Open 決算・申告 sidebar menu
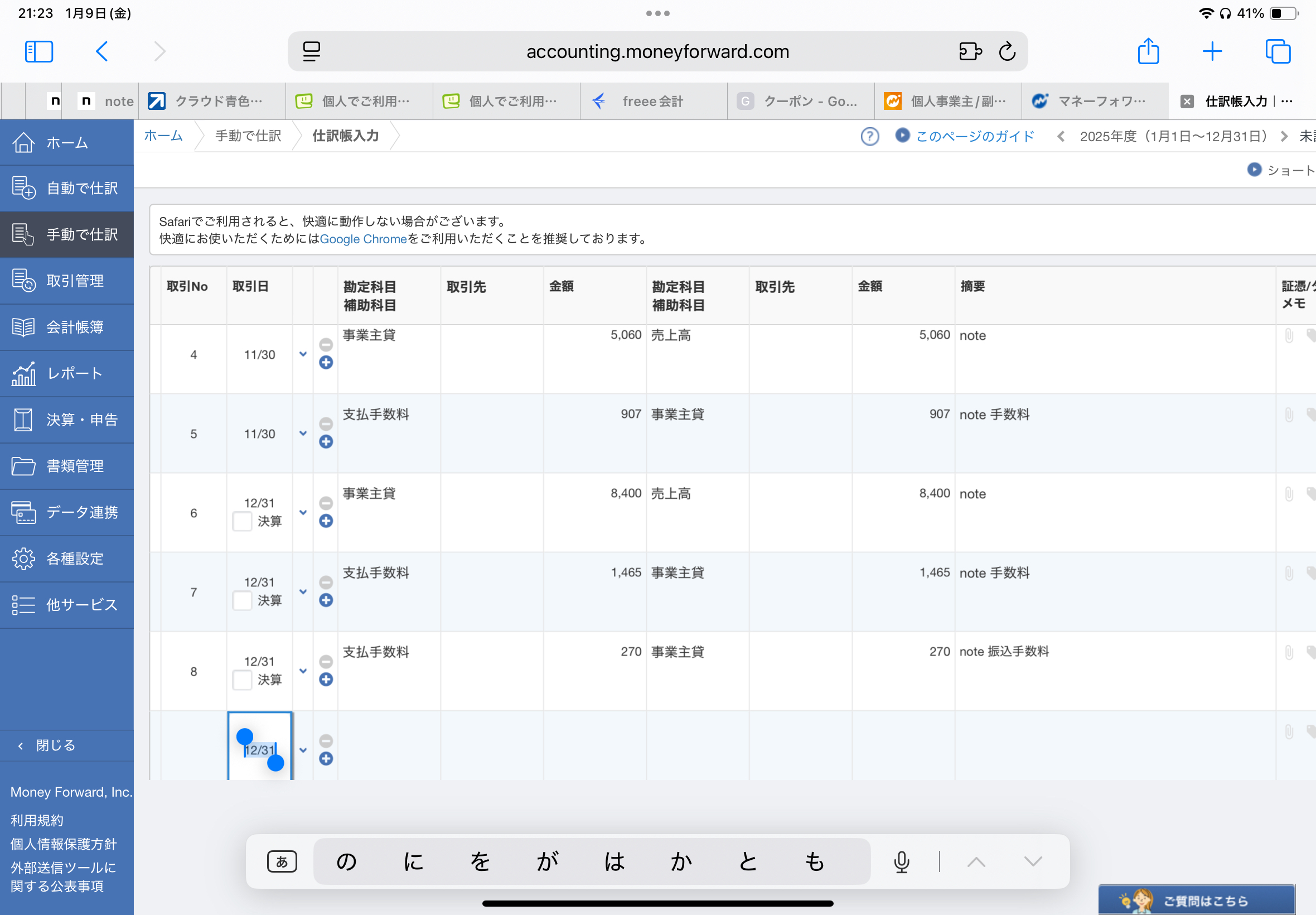The image size is (1316, 915). tap(66, 420)
